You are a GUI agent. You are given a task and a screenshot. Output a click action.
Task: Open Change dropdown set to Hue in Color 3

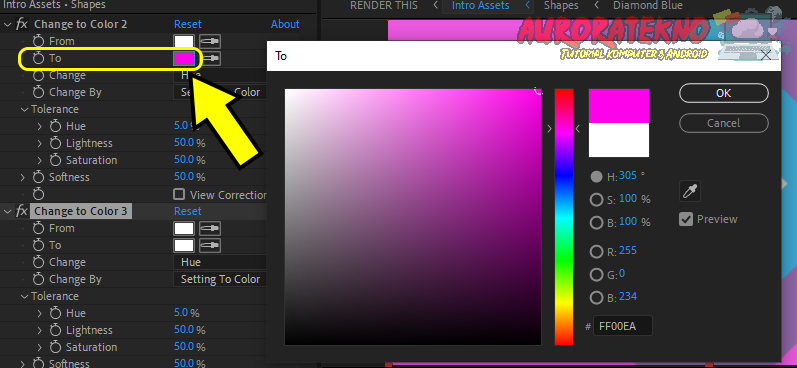point(220,262)
